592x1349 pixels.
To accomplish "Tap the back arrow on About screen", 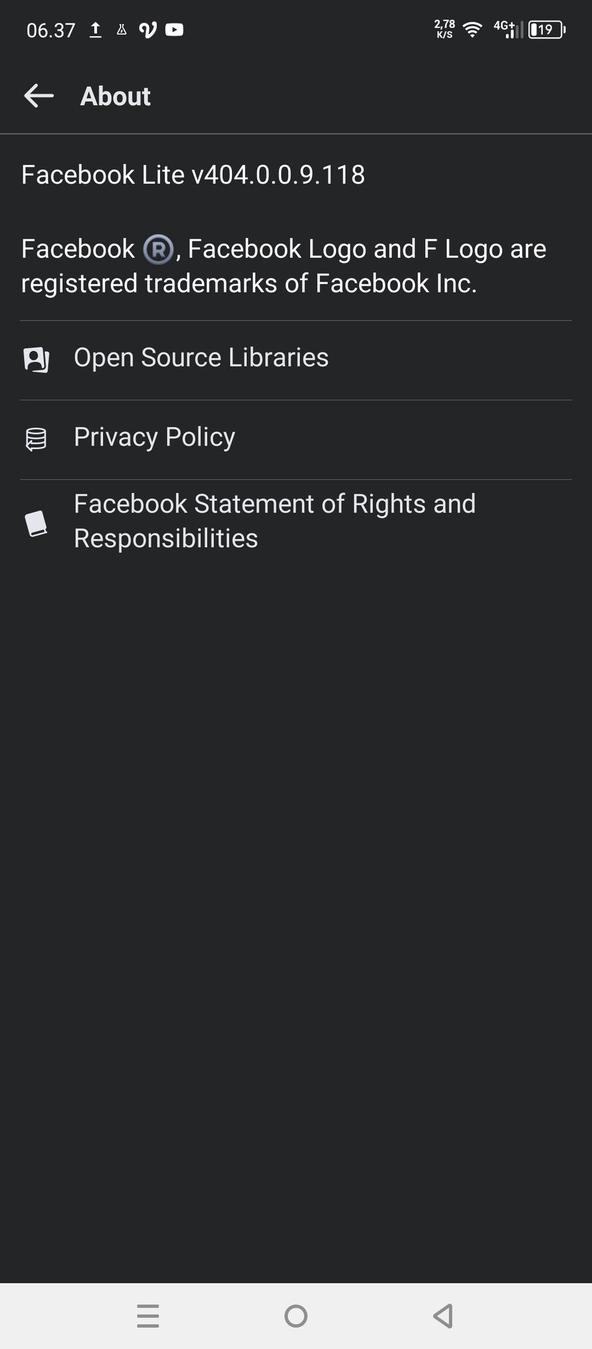I will (x=38, y=95).
